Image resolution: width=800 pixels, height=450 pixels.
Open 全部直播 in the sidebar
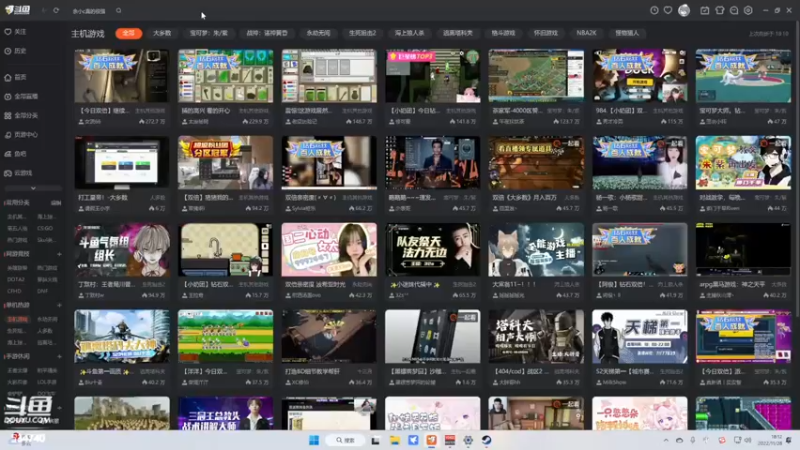click(21, 96)
